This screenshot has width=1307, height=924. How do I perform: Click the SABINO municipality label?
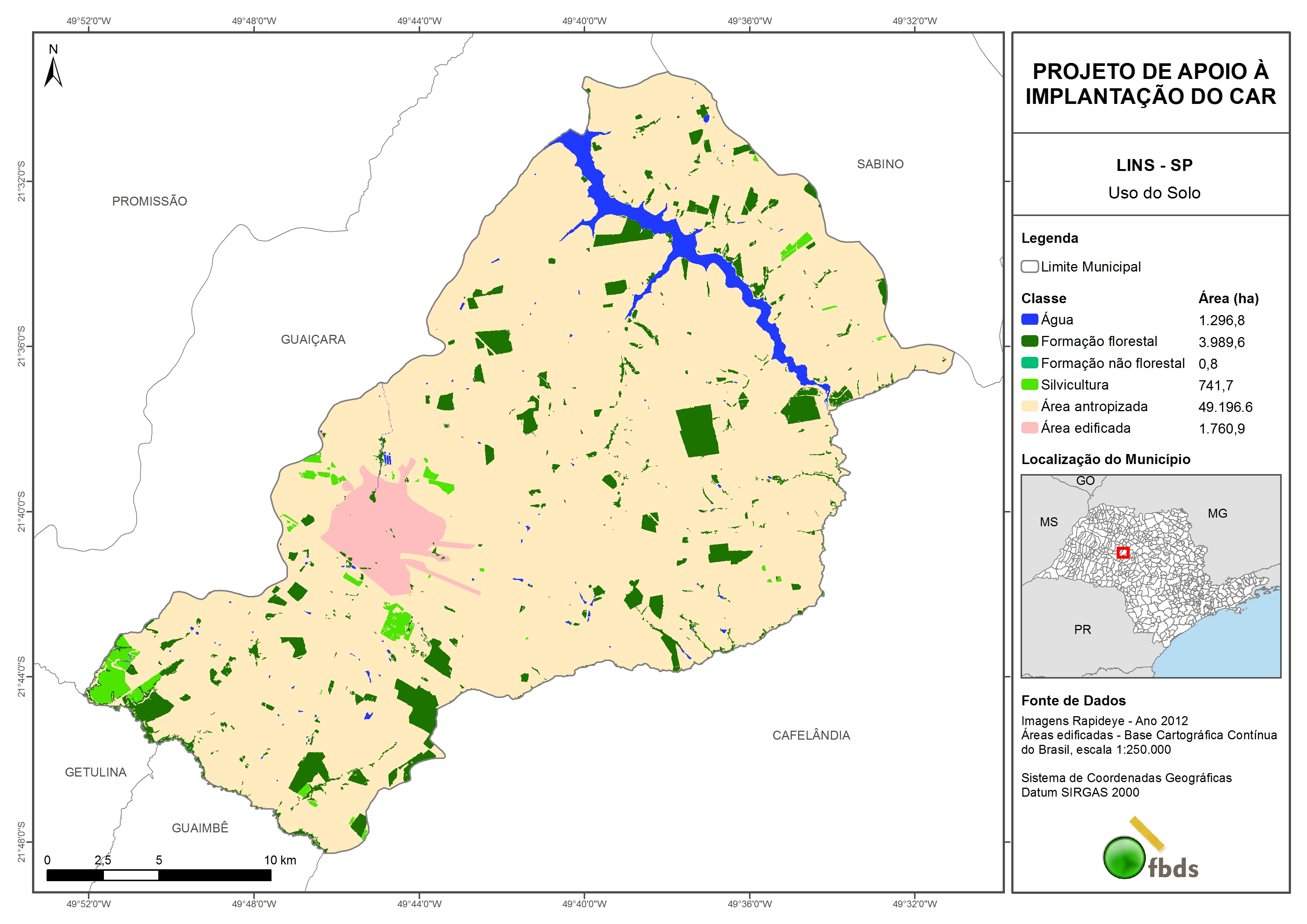(x=880, y=164)
